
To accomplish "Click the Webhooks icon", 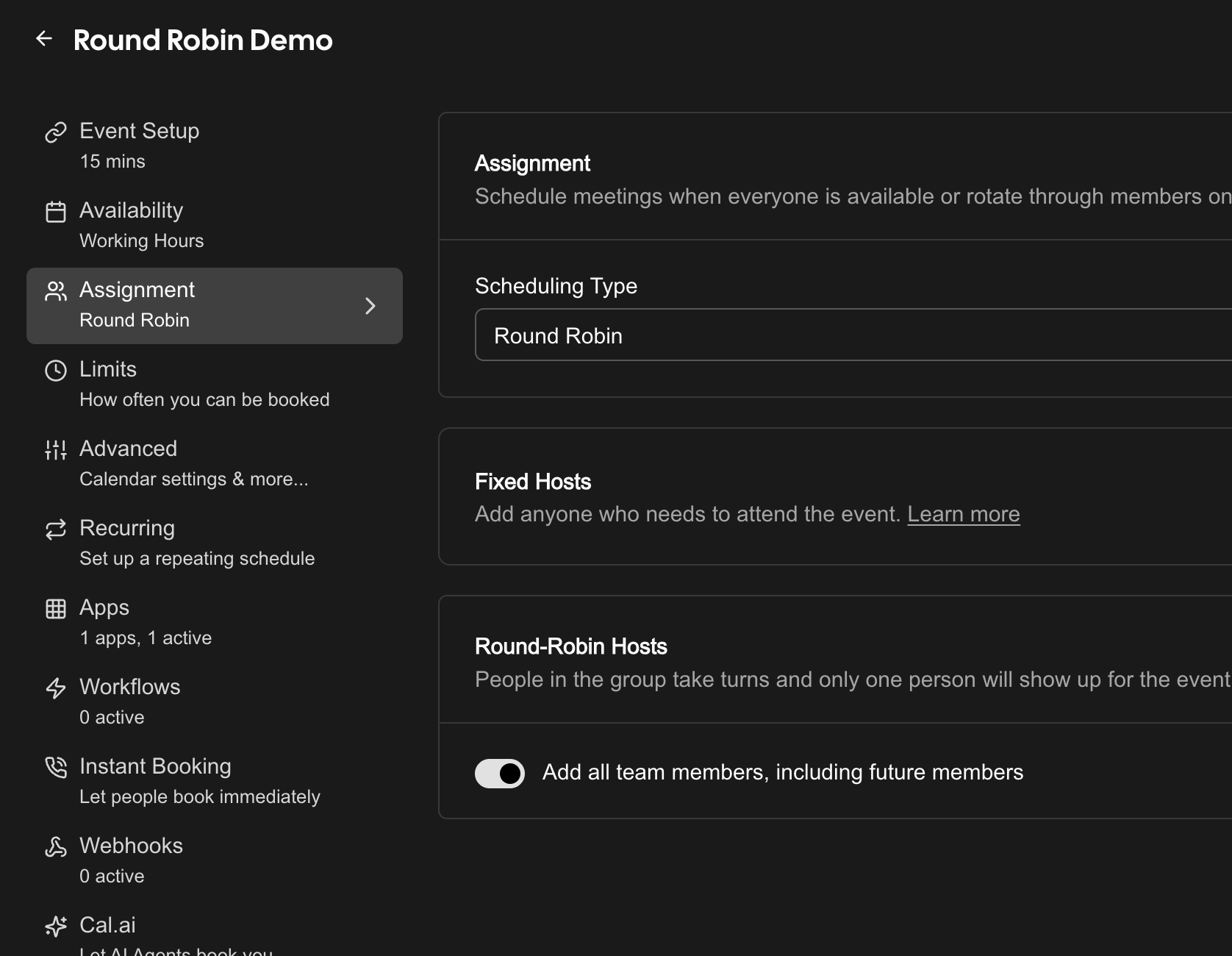I will pos(56,847).
